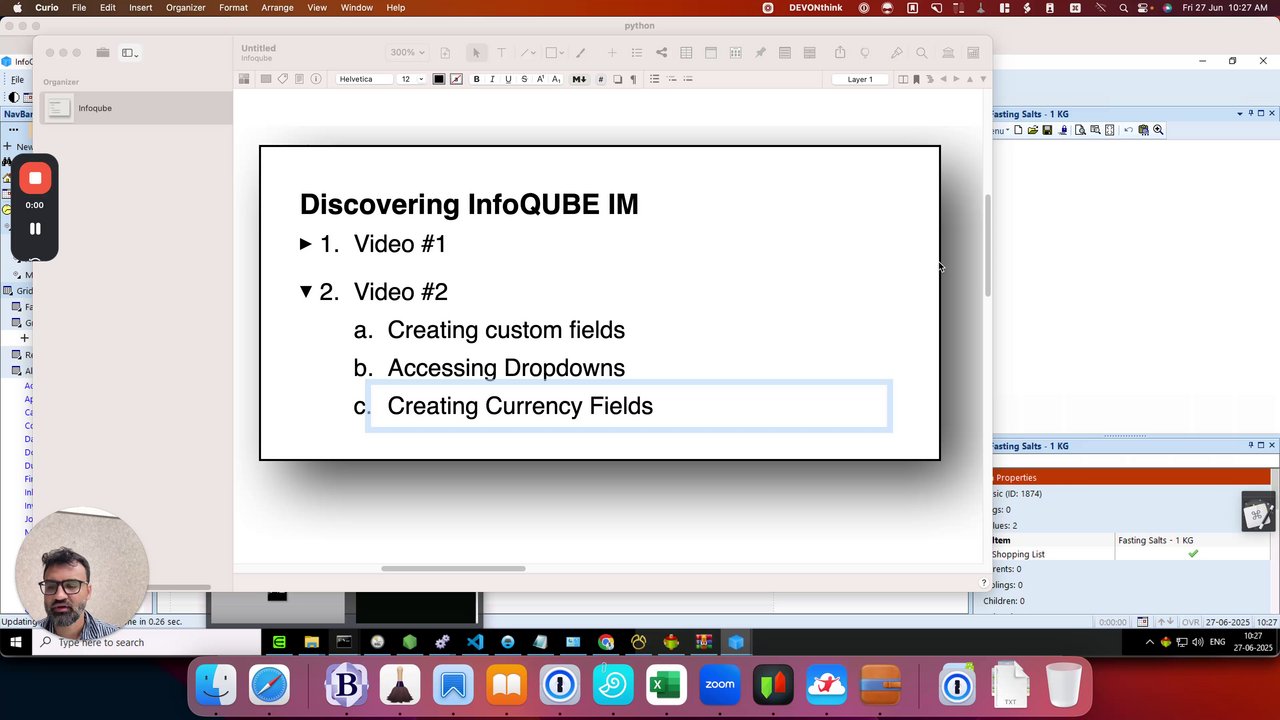Click the Share icon in Curio toolbar
The width and height of the screenshot is (1280, 720).
(x=840, y=53)
